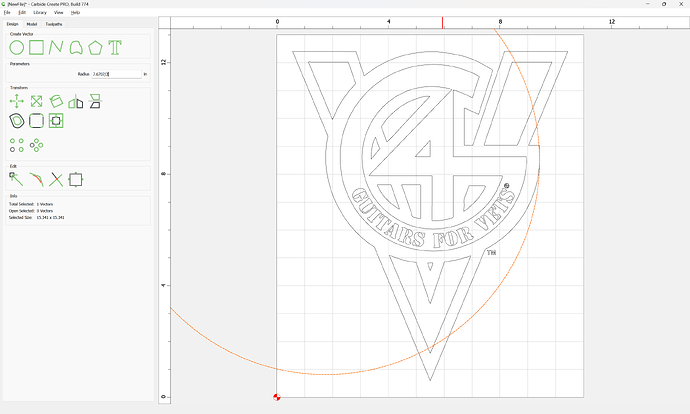
Task: Click the 'Total Selected: 1 Vectors' text
Action: tap(31, 204)
